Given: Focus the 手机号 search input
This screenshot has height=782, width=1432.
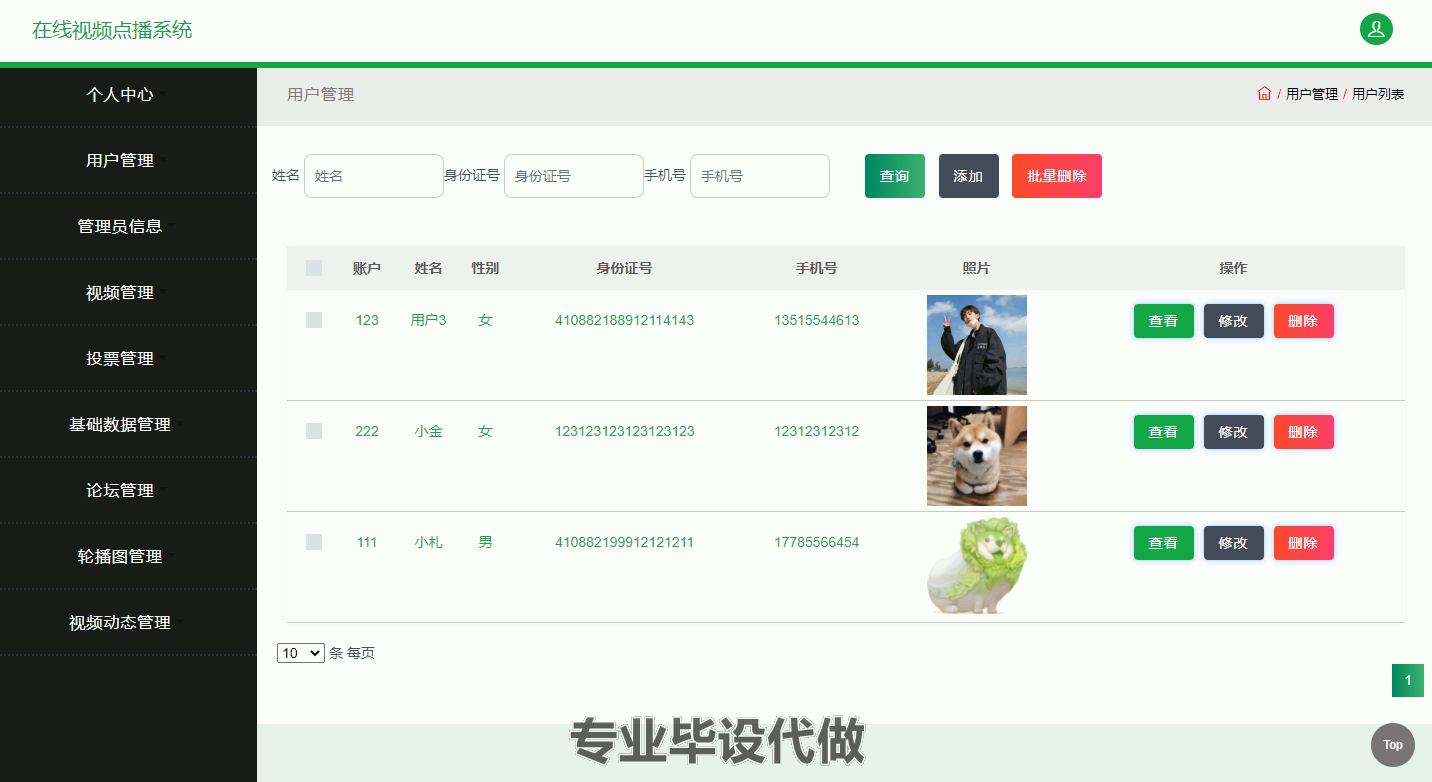Looking at the screenshot, I should (760, 176).
